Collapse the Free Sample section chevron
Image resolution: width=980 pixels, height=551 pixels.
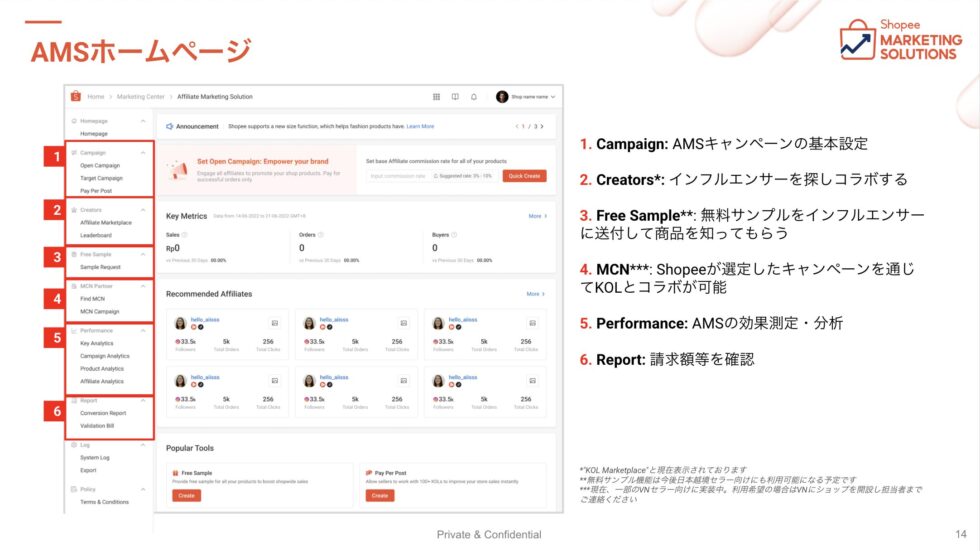(x=143, y=254)
